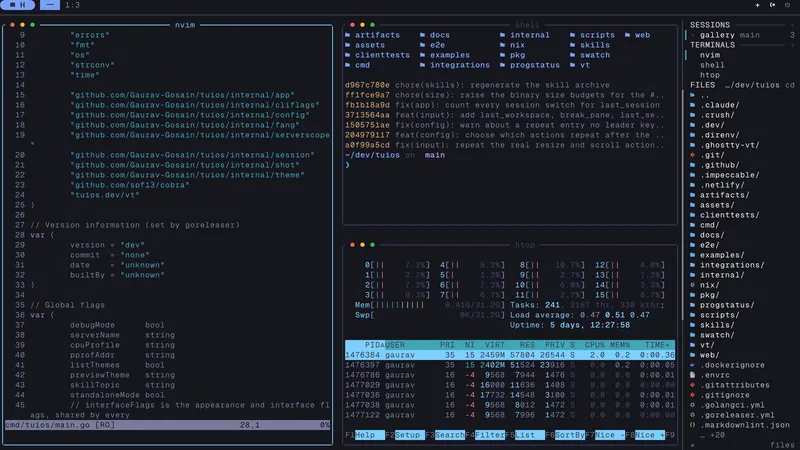Click the scripts folder icon in the shell listing

tap(572, 35)
